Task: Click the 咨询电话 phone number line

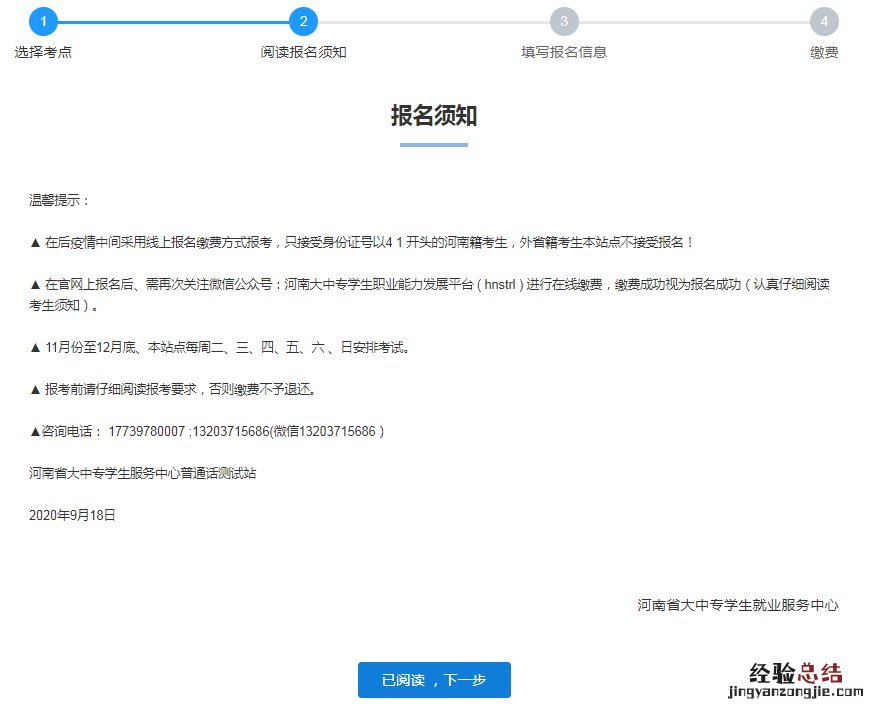Action: click(x=207, y=431)
